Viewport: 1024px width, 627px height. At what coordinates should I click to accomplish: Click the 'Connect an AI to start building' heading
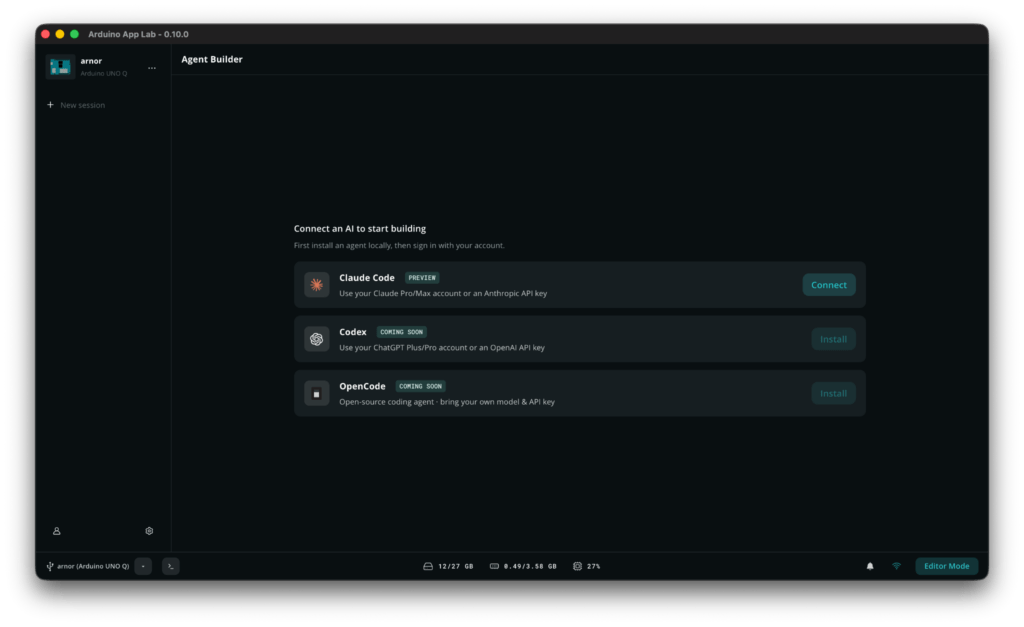pos(360,229)
